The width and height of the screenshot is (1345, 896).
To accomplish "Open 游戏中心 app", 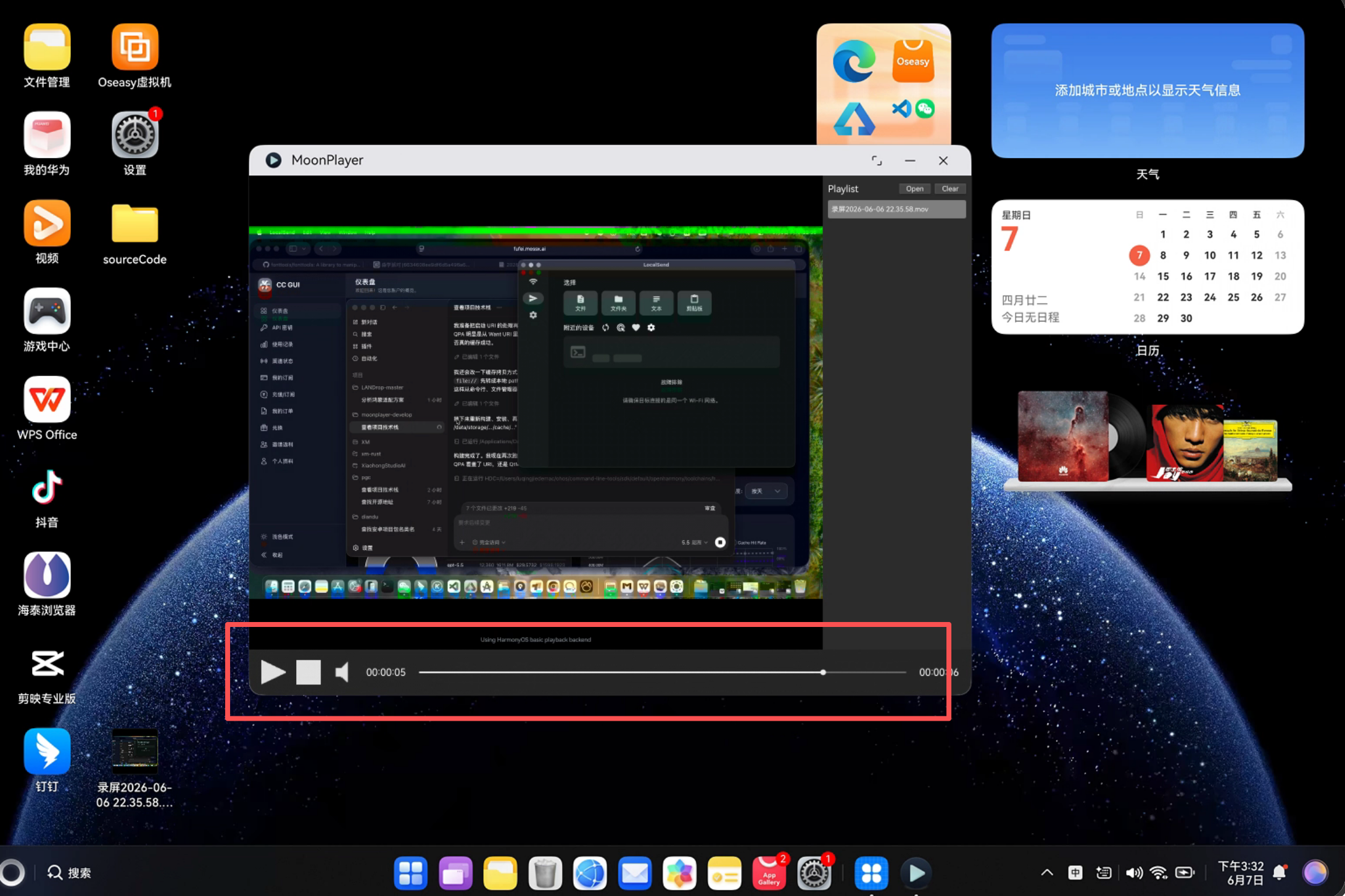I will click(x=47, y=320).
